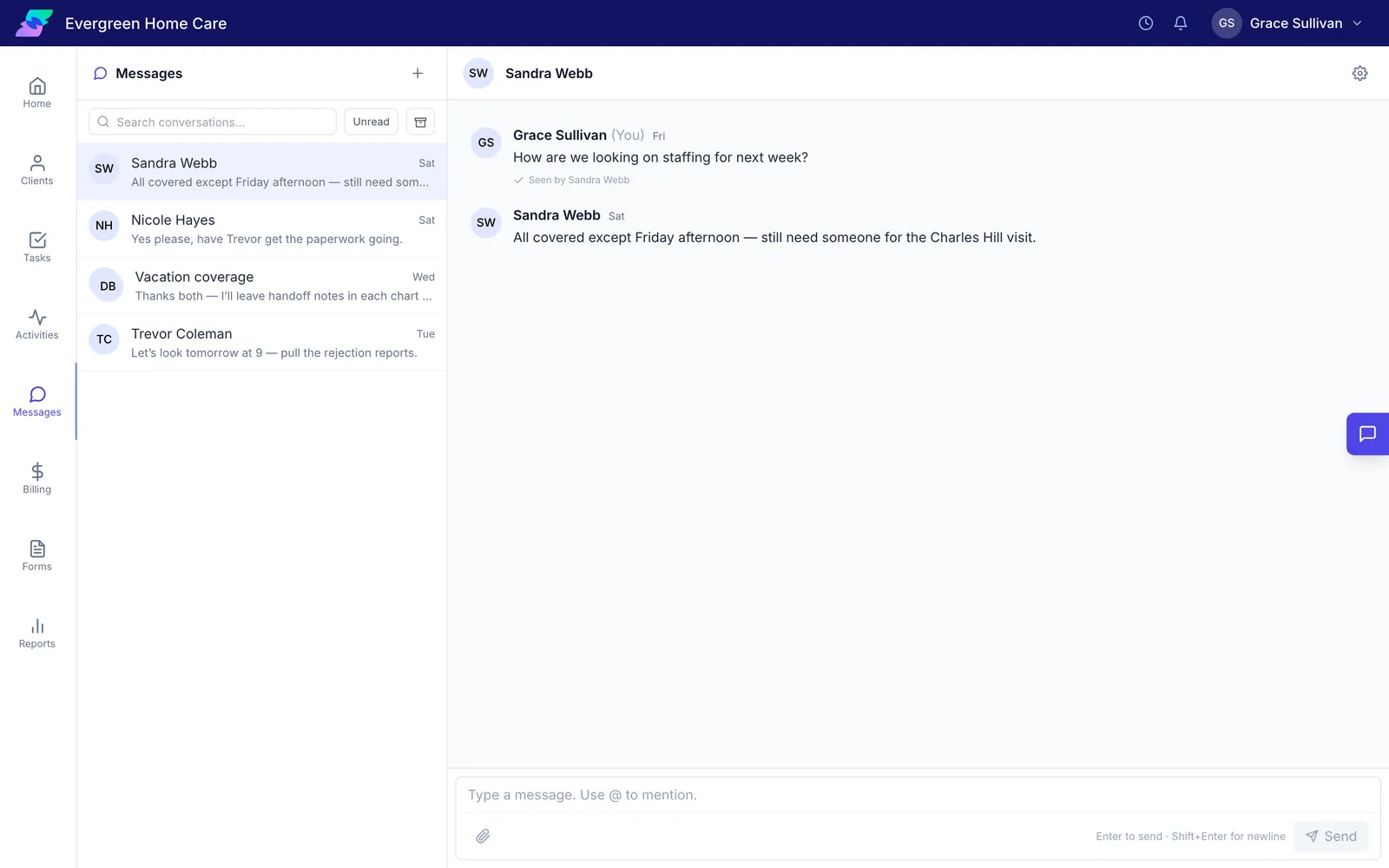Viewport: 1389px width, 868px height.
Task: Open Reports in the sidebar
Action: pos(37,635)
